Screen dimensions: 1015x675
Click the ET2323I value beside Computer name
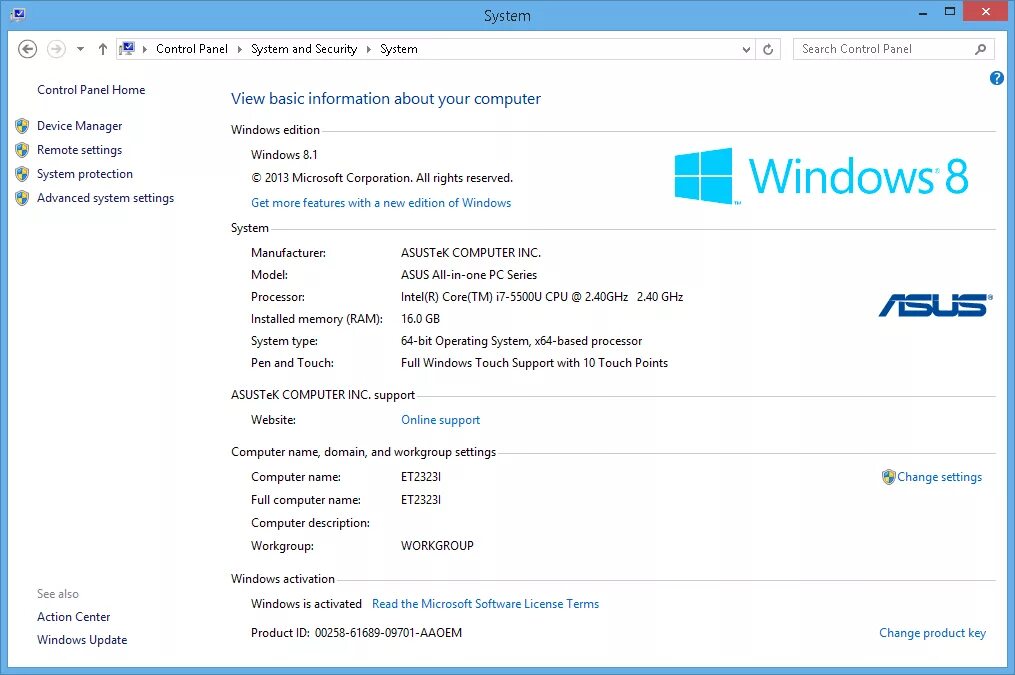tap(421, 477)
